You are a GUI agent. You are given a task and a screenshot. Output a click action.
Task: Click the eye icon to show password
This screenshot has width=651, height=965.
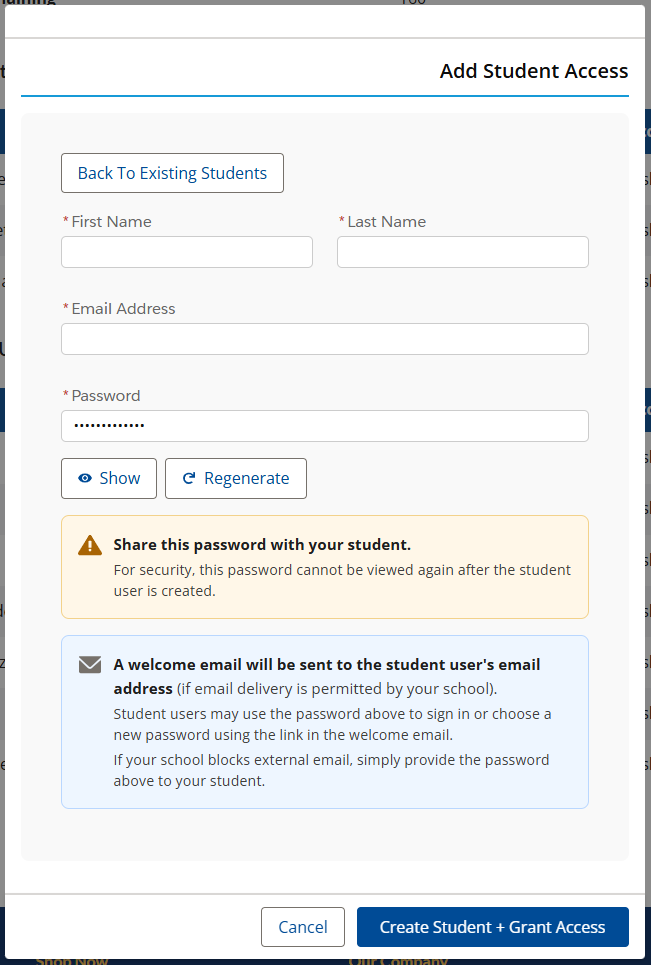click(x=85, y=478)
